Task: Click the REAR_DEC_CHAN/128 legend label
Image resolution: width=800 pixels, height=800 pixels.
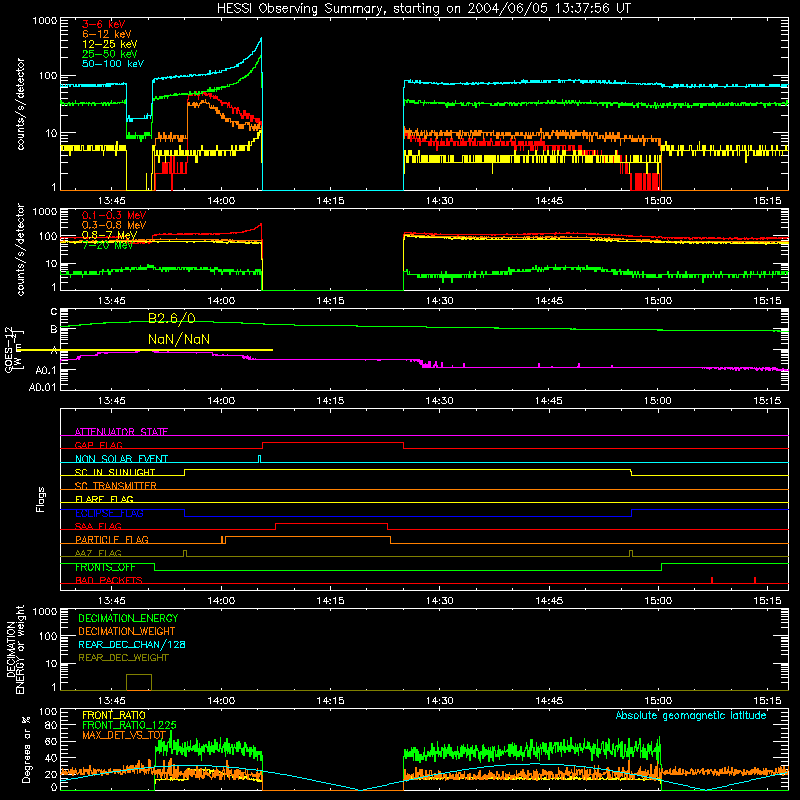Action: pyautogui.click(x=132, y=644)
